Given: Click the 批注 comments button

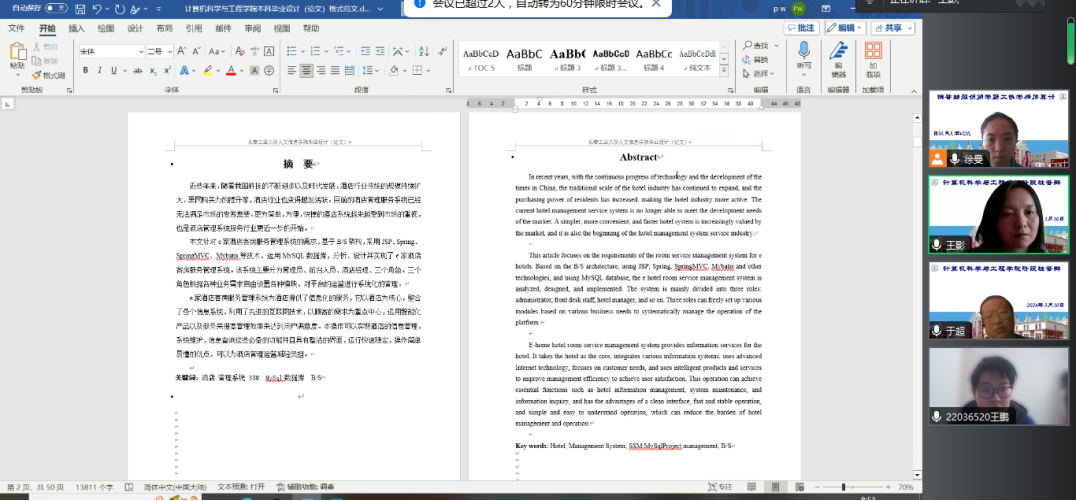Looking at the screenshot, I should [x=800, y=28].
